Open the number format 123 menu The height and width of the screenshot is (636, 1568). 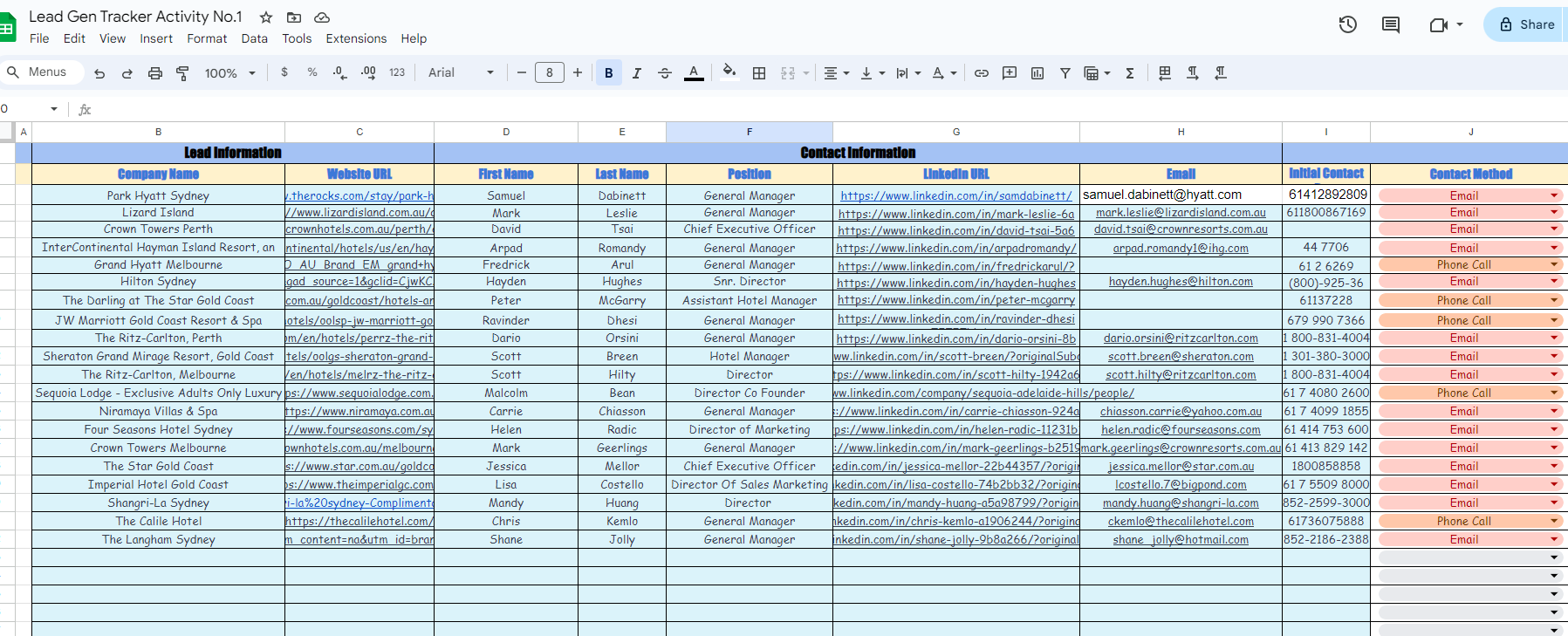pyautogui.click(x=397, y=72)
